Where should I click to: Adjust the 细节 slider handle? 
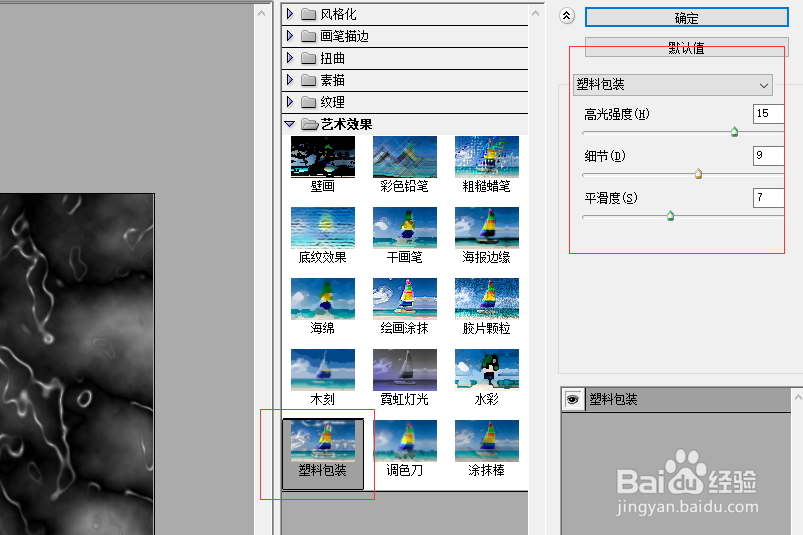click(x=699, y=174)
